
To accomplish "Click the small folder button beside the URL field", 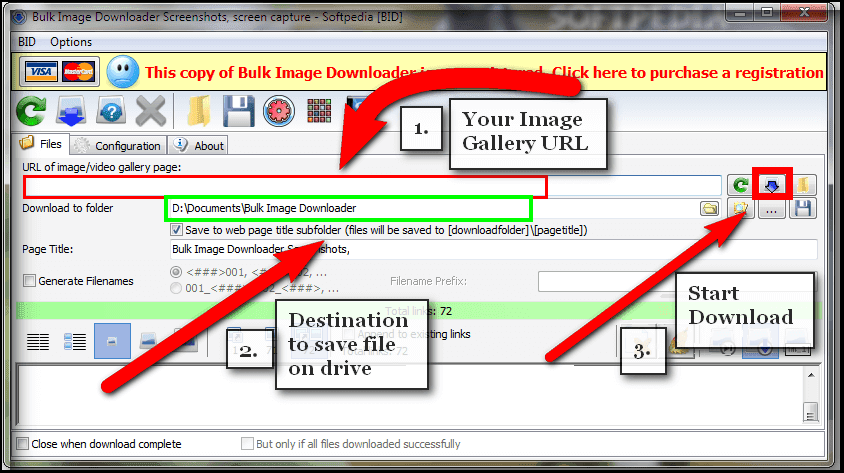I will pos(803,185).
